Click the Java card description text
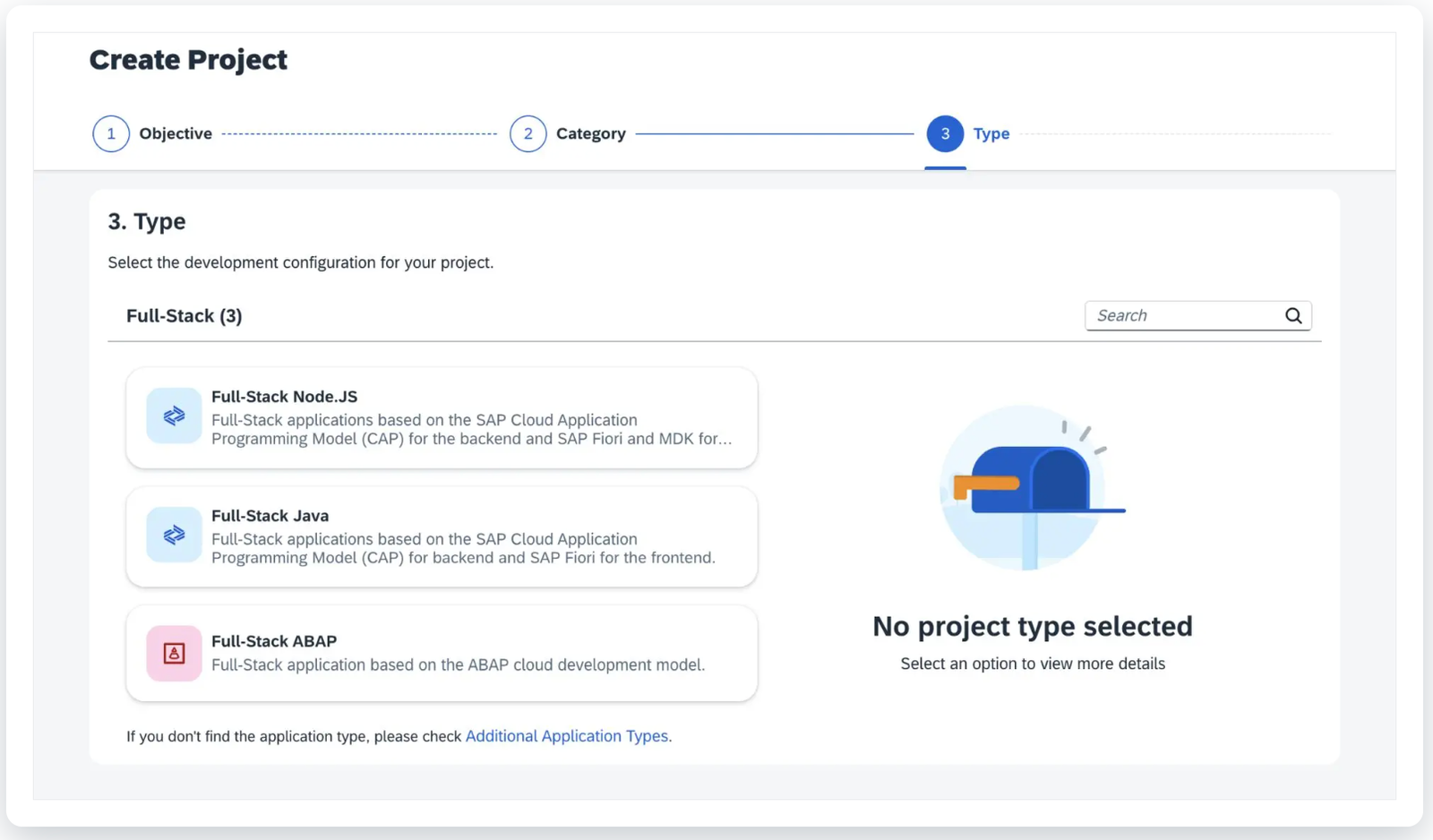Viewport: 1433px width, 840px height. click(463, 548)
